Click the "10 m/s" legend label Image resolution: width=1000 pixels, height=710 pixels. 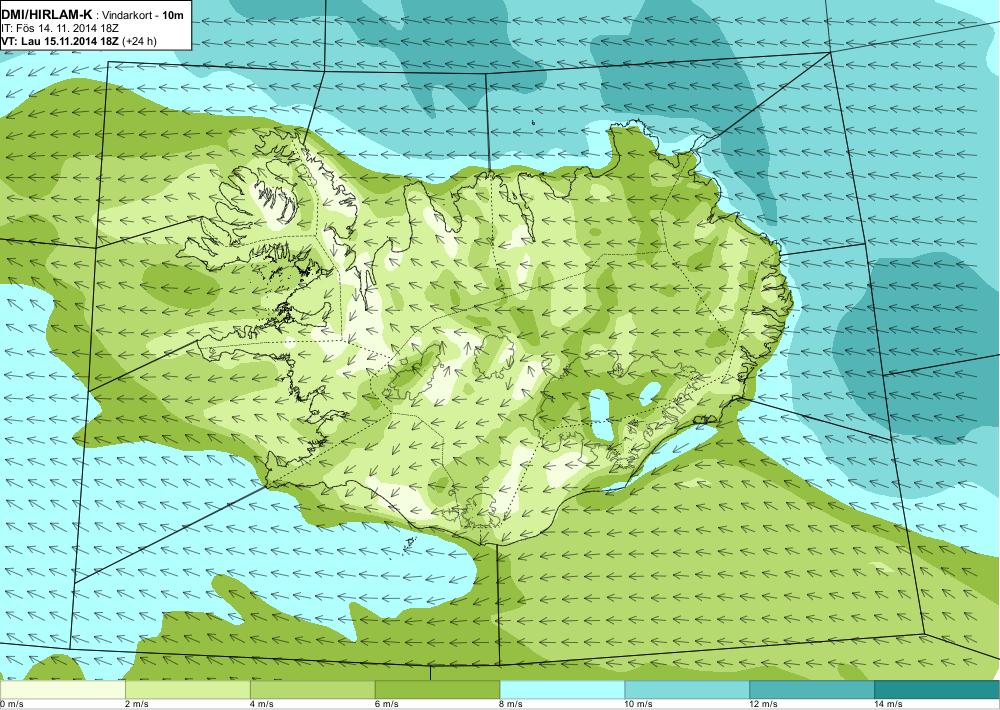tap(639, 704)
